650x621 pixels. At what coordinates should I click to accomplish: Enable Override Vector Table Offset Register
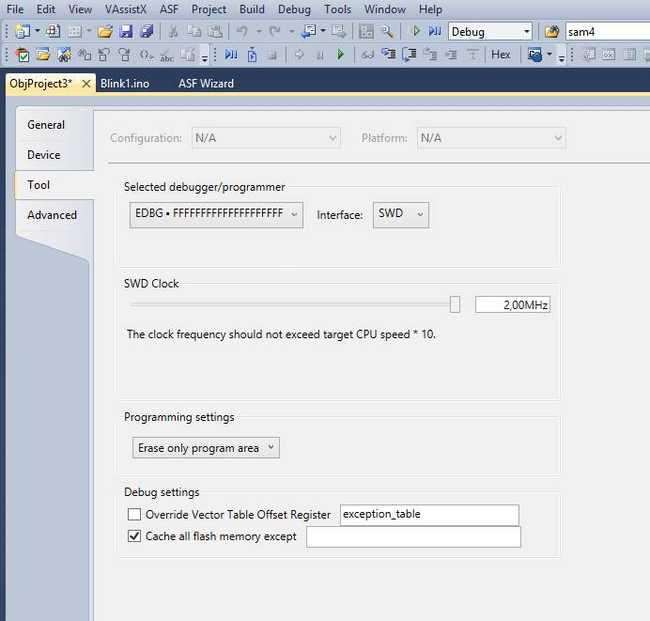pyautogui.click(x=135, y=515)
